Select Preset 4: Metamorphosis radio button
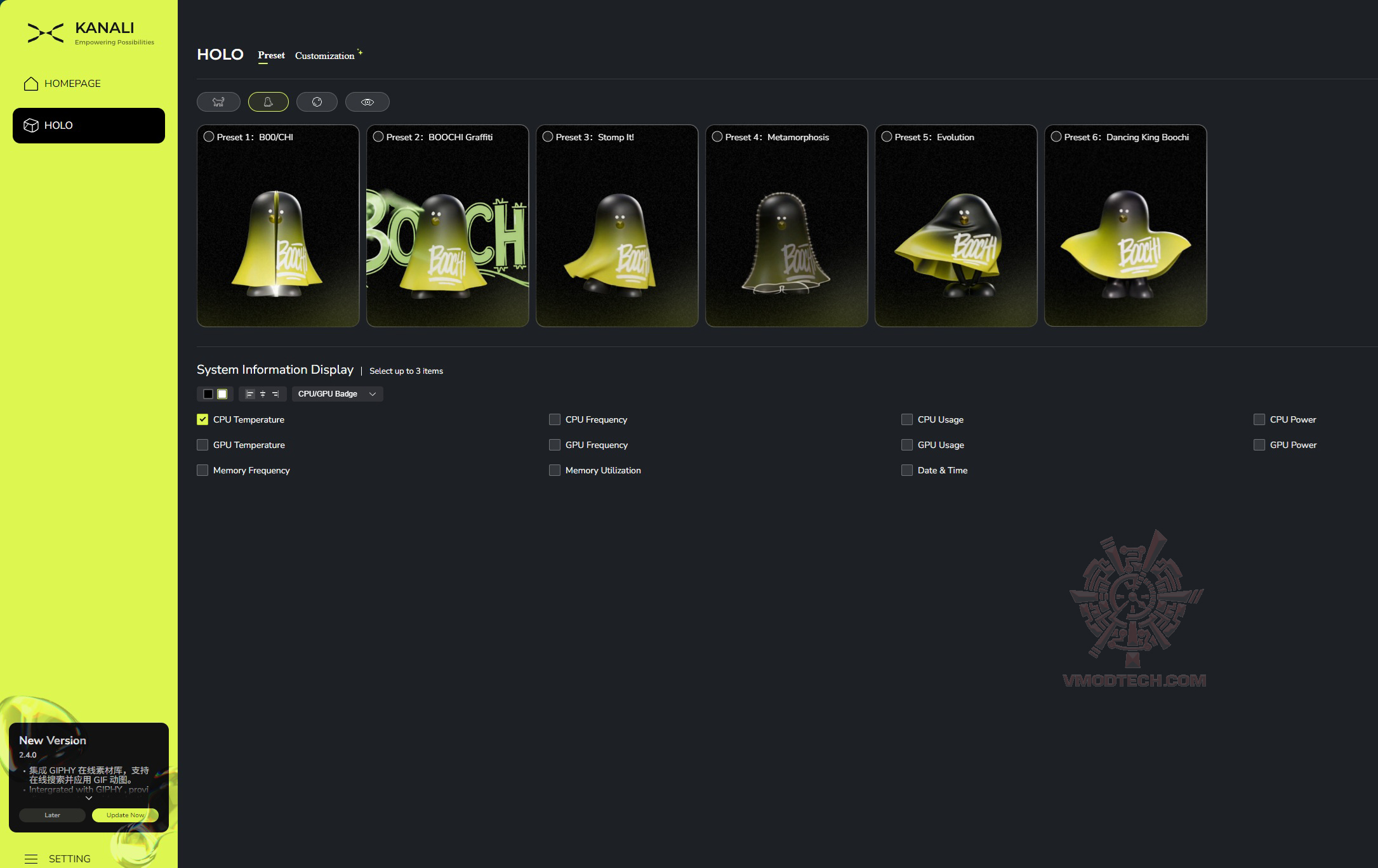This screenshot has height=868, width=1378. 717,136
